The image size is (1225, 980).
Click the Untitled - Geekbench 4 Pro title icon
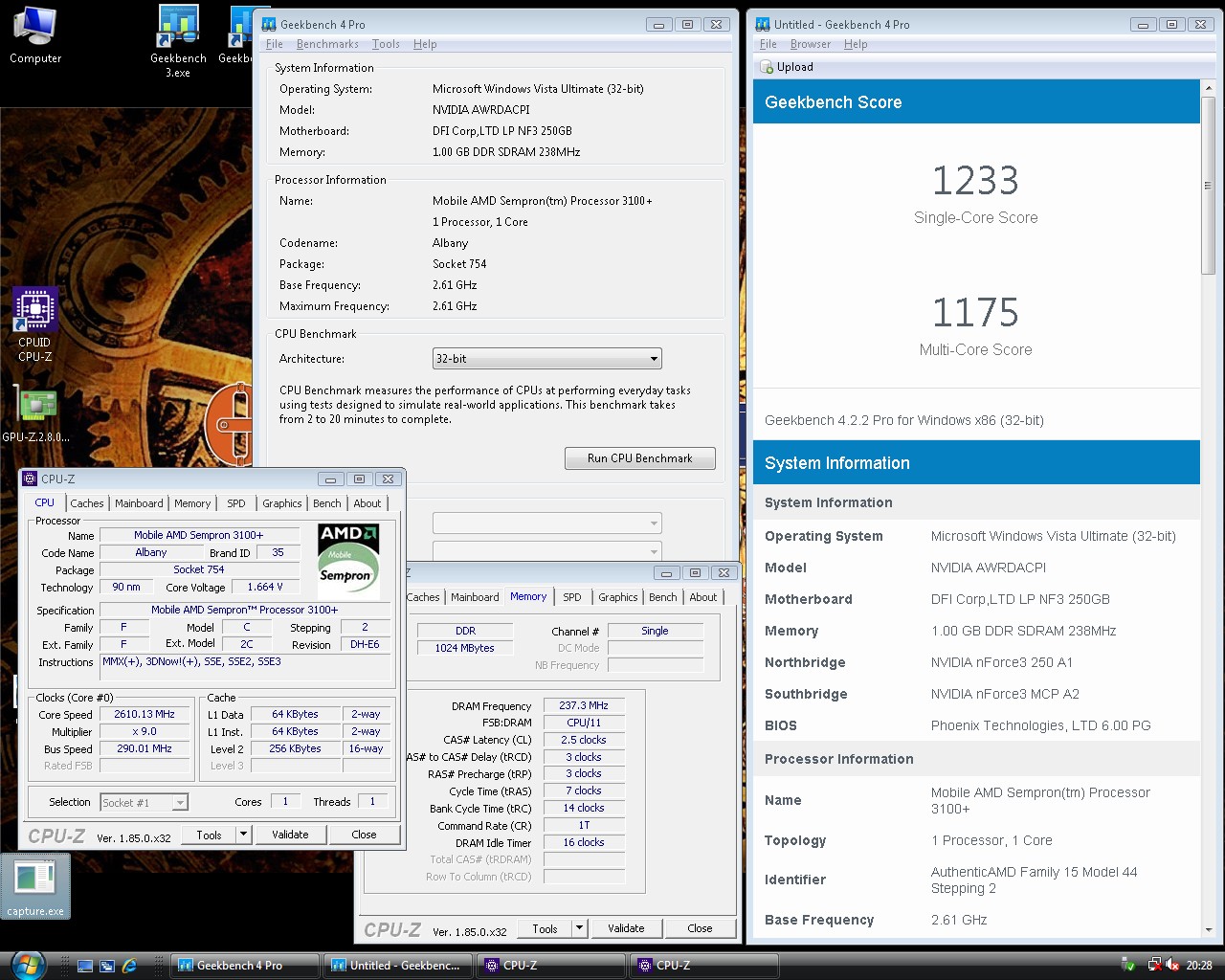click(763, 24)
